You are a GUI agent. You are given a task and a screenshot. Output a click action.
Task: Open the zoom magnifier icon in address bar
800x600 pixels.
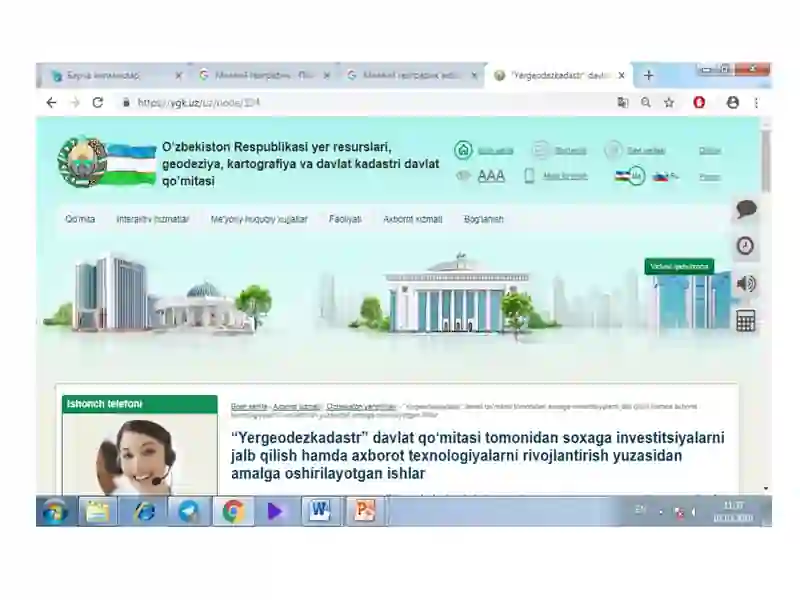[x=646, y=103]
